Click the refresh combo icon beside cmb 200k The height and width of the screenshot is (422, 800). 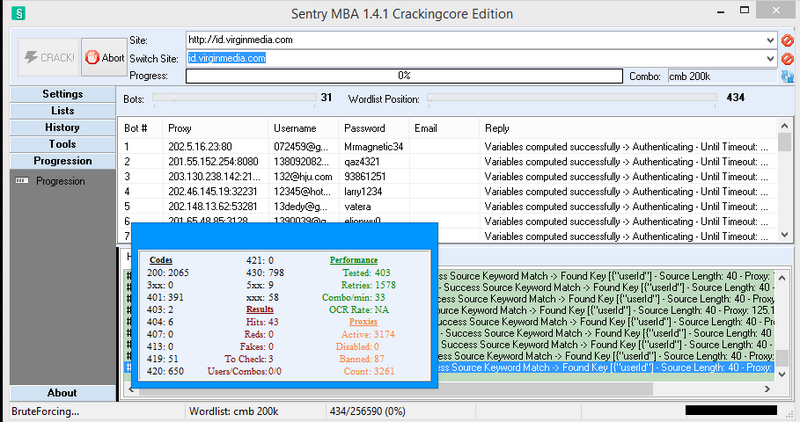787,77
